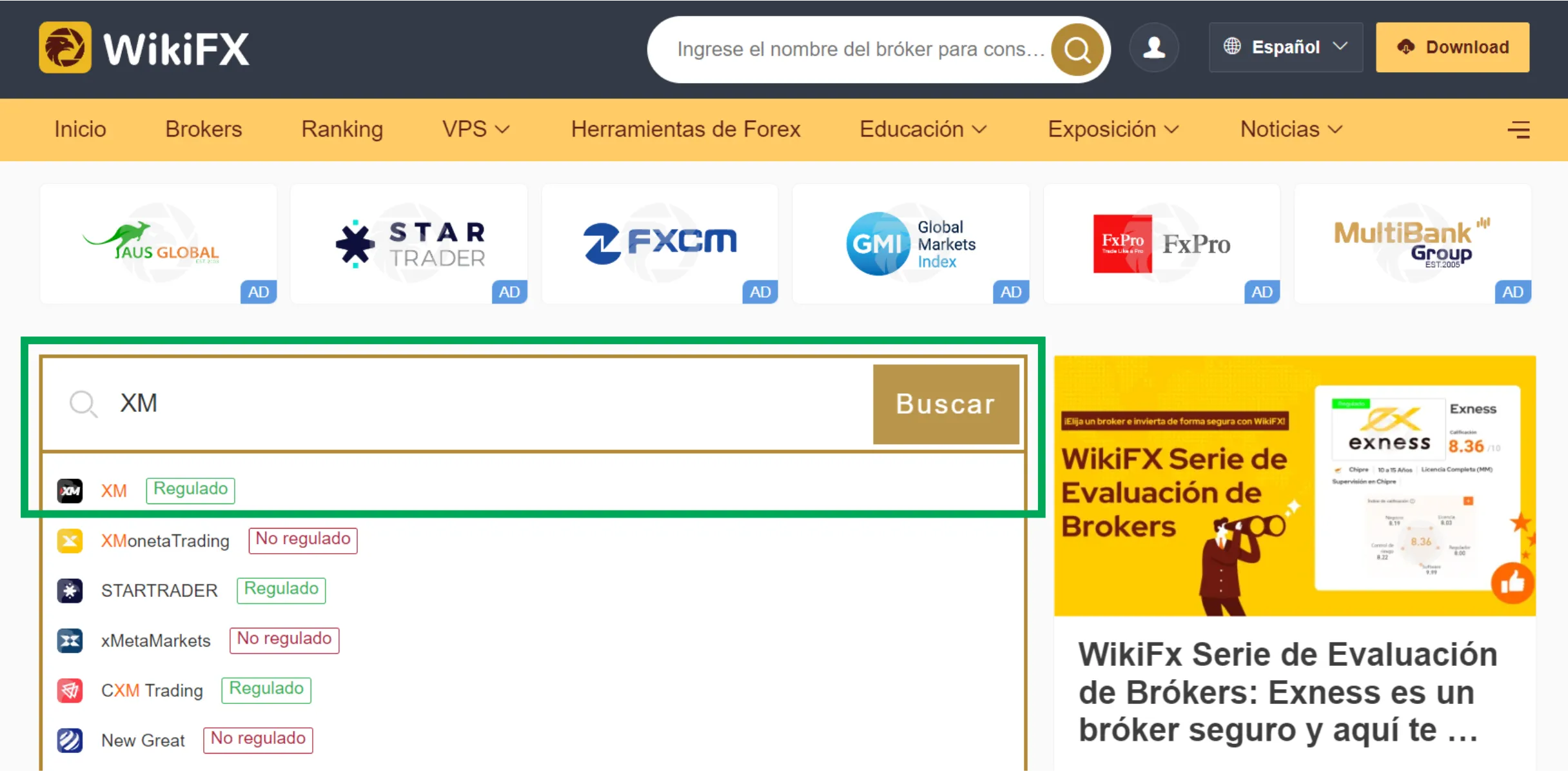Click the No regulado tag next to New Great
The height and width of the screenshot is (771, 1568).
point(258,739)
